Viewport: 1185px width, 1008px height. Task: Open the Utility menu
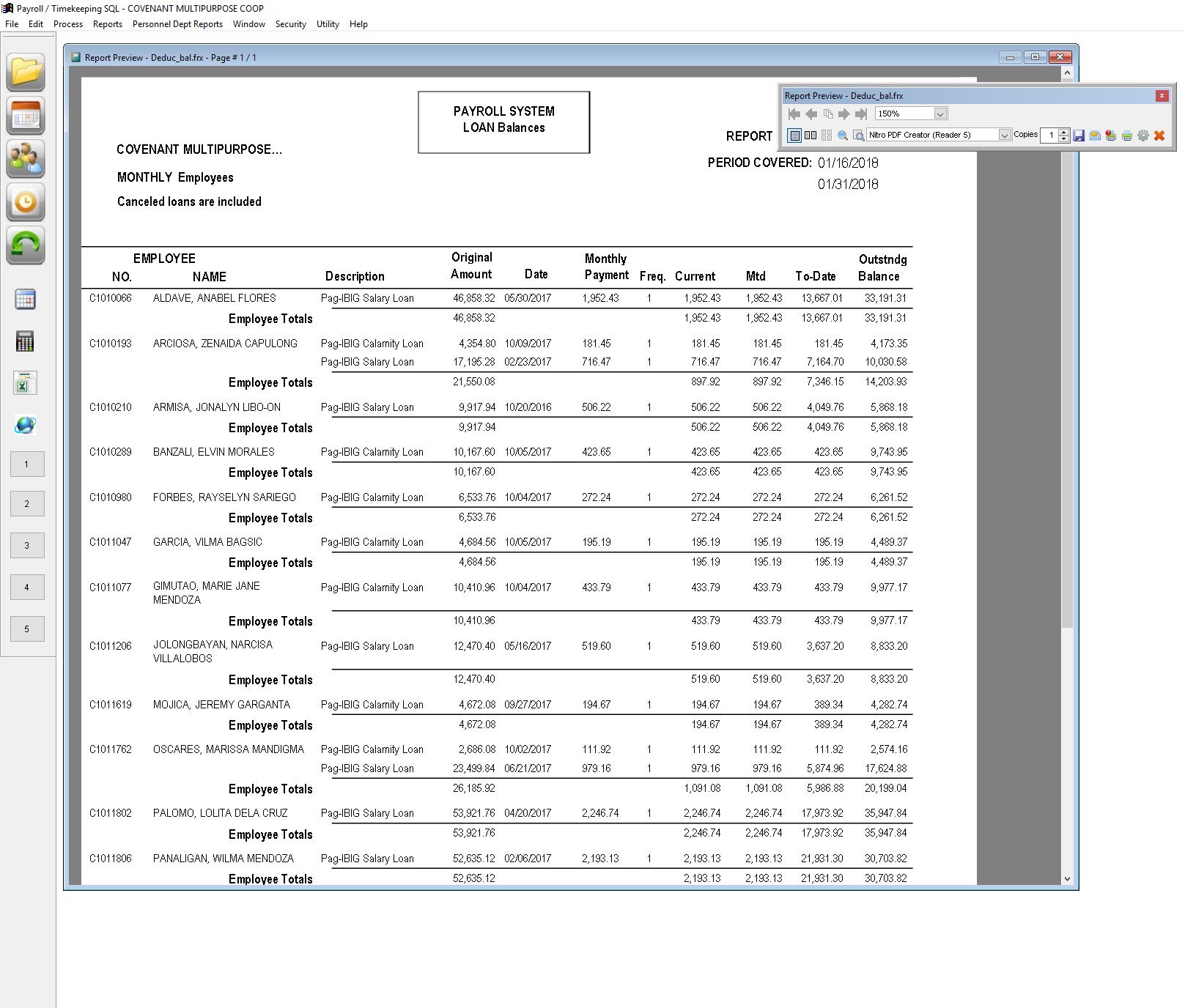point(328,24)
